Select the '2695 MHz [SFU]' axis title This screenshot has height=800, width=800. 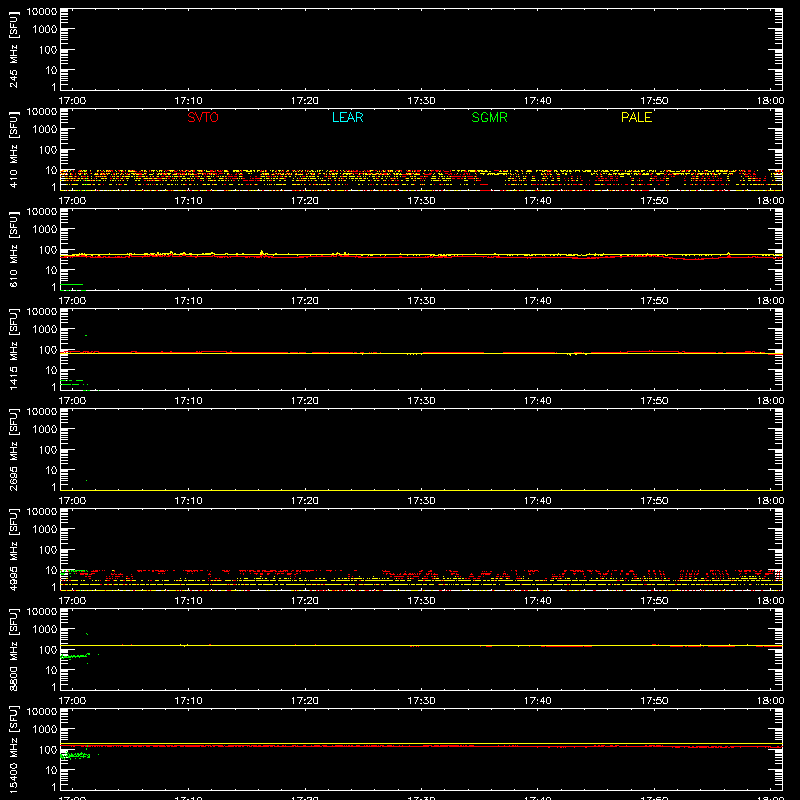pos(13,449)
